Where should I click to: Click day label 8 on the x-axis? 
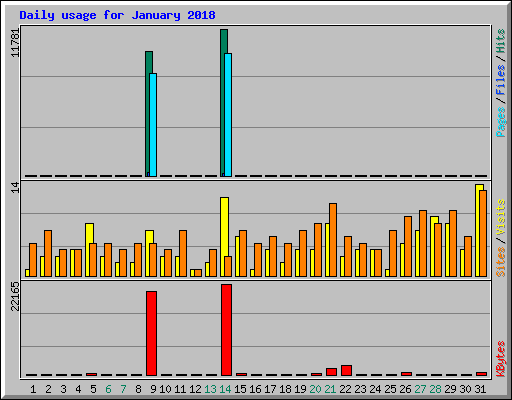pyautogui.click(x=138, y=389)
